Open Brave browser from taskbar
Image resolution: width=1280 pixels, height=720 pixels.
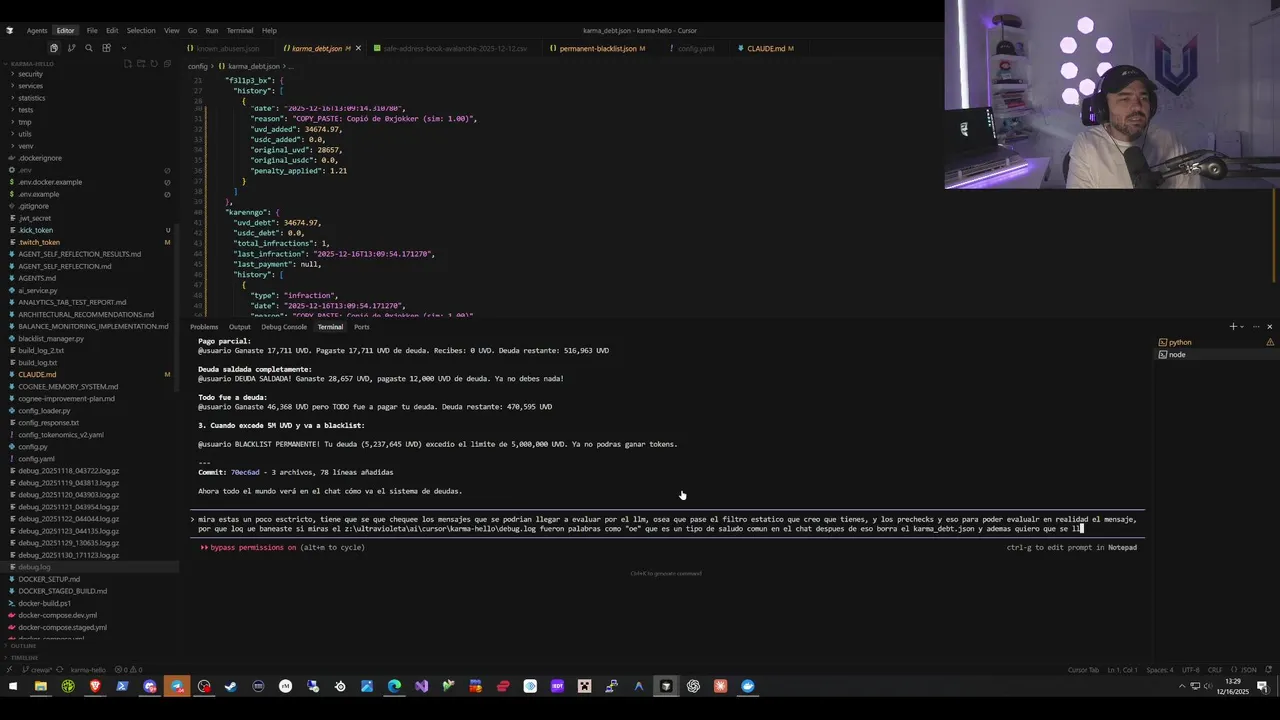pos(95,686)
